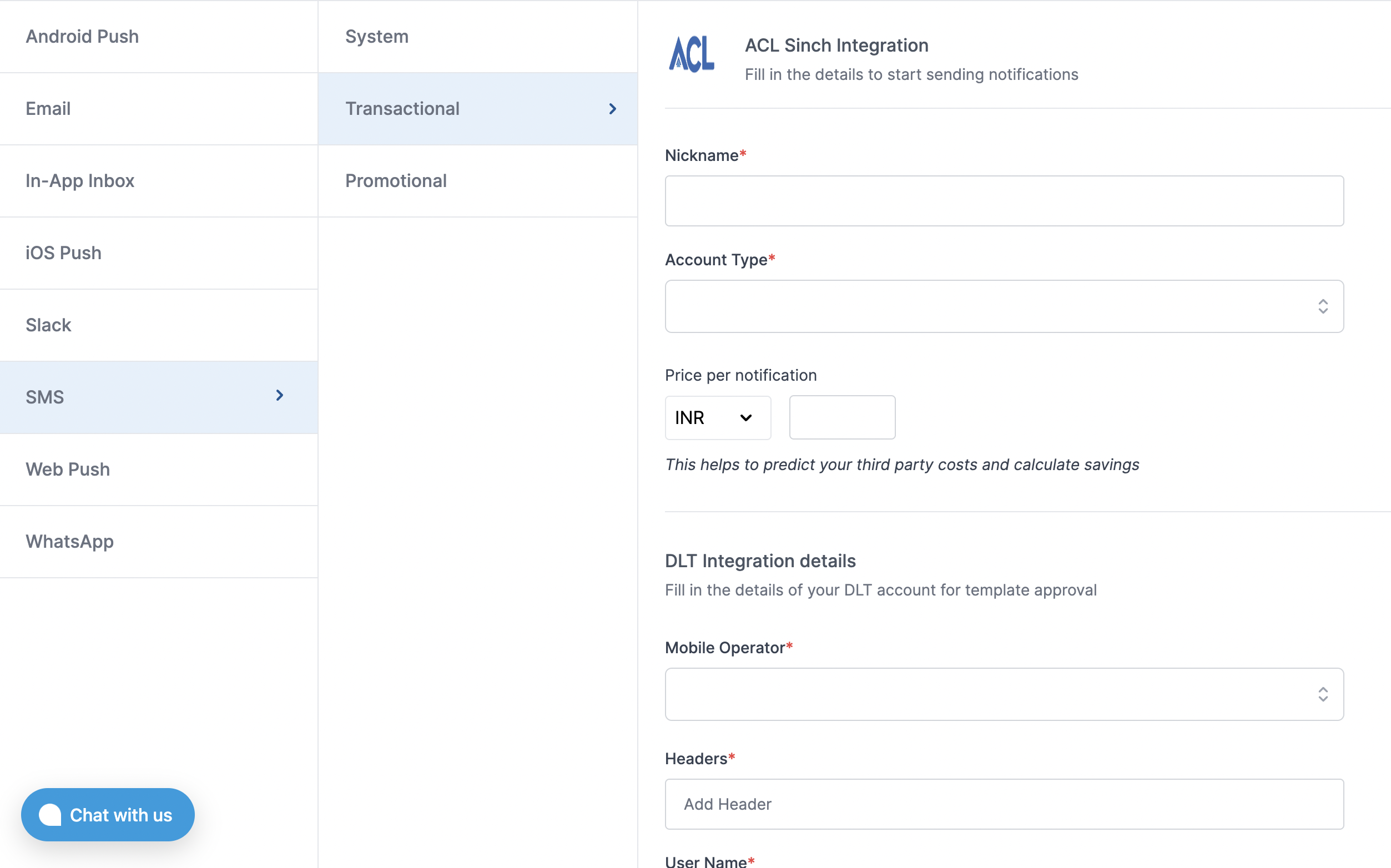Select the Email channel

click(x=48, y=109)
